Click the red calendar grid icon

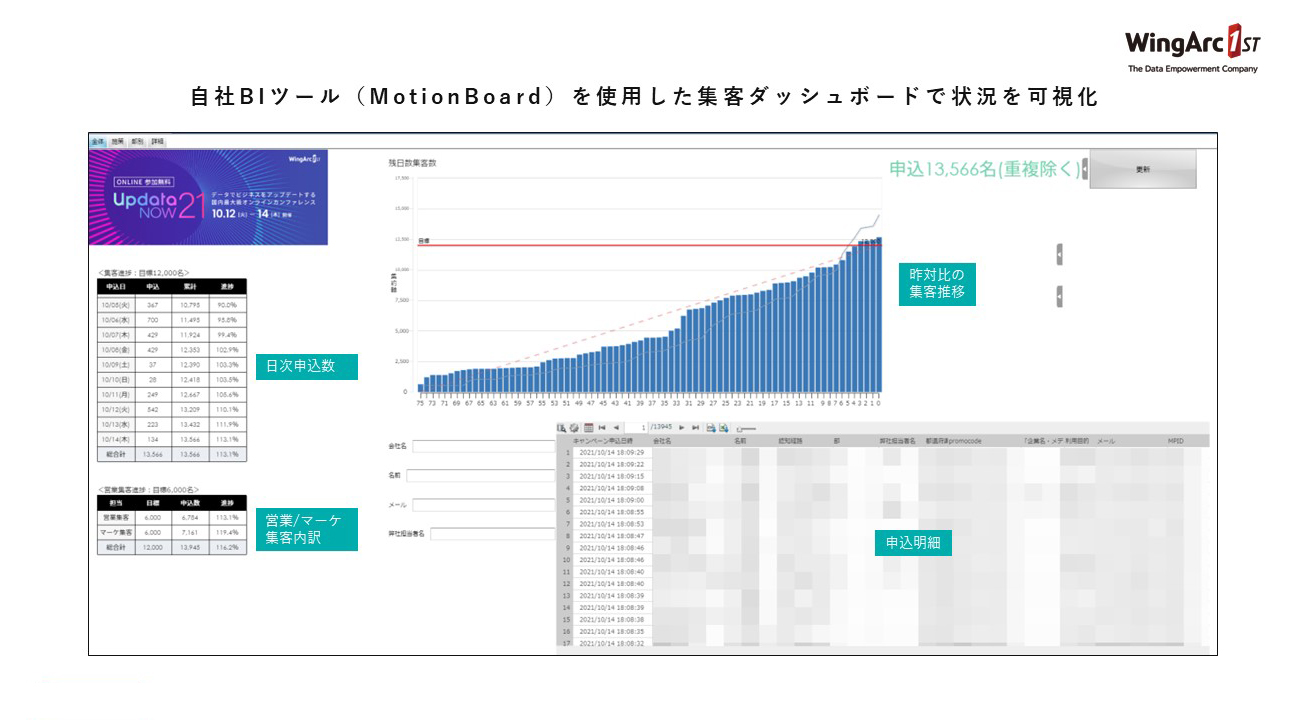[588, 428]
